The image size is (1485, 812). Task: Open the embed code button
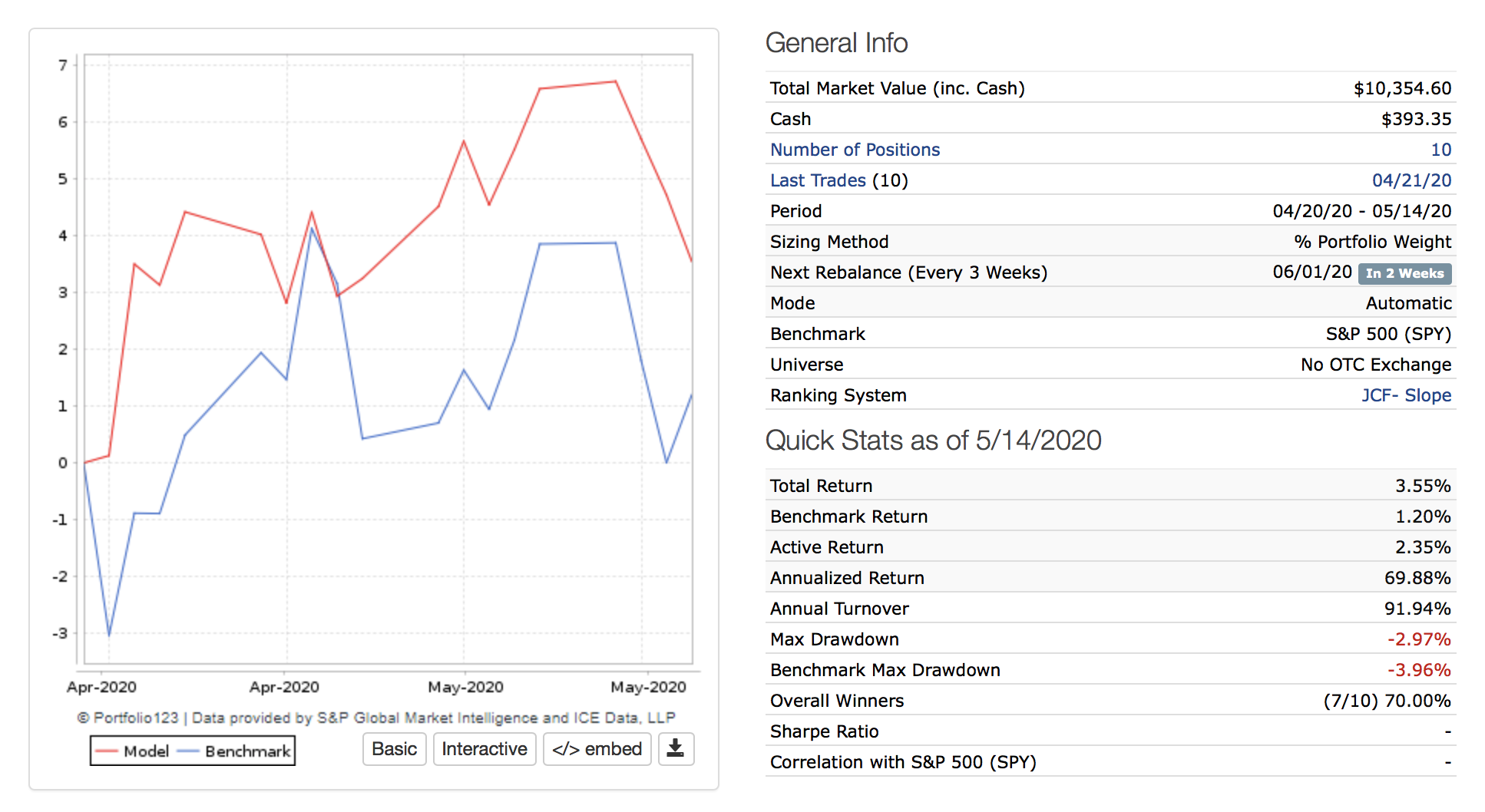pyautogui.click(x=597, y=749)
